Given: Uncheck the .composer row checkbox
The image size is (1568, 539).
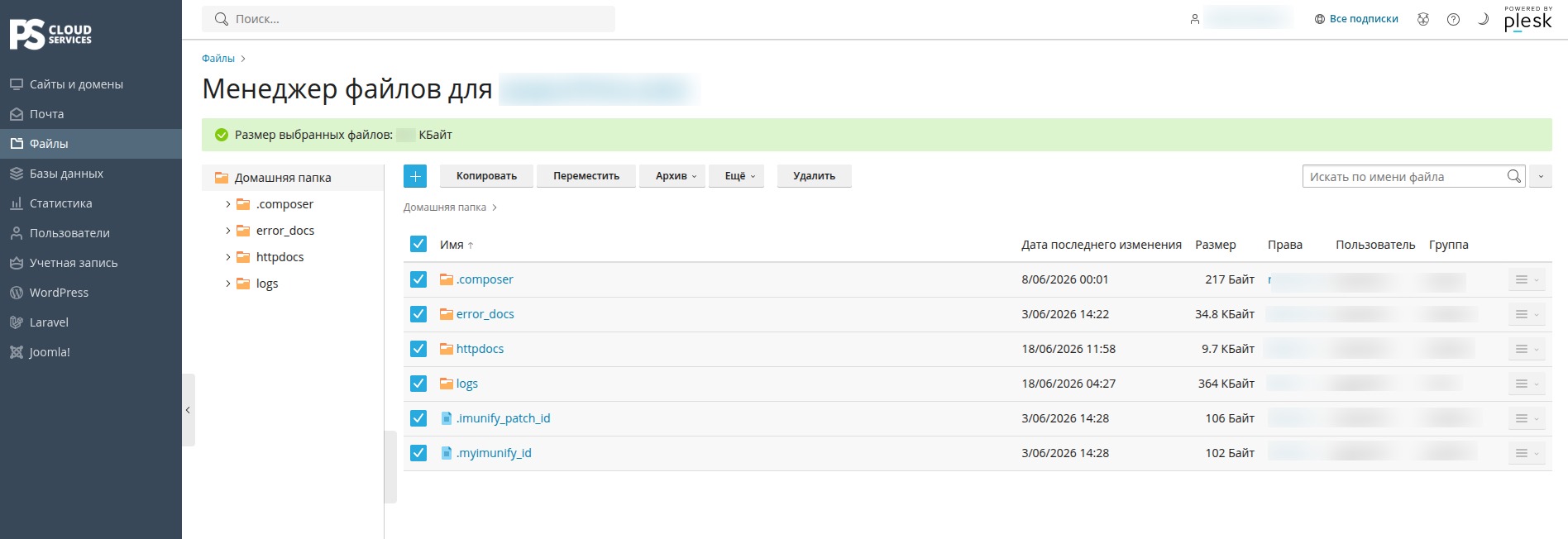Looking at the screenshot, I should pos(418,279).
